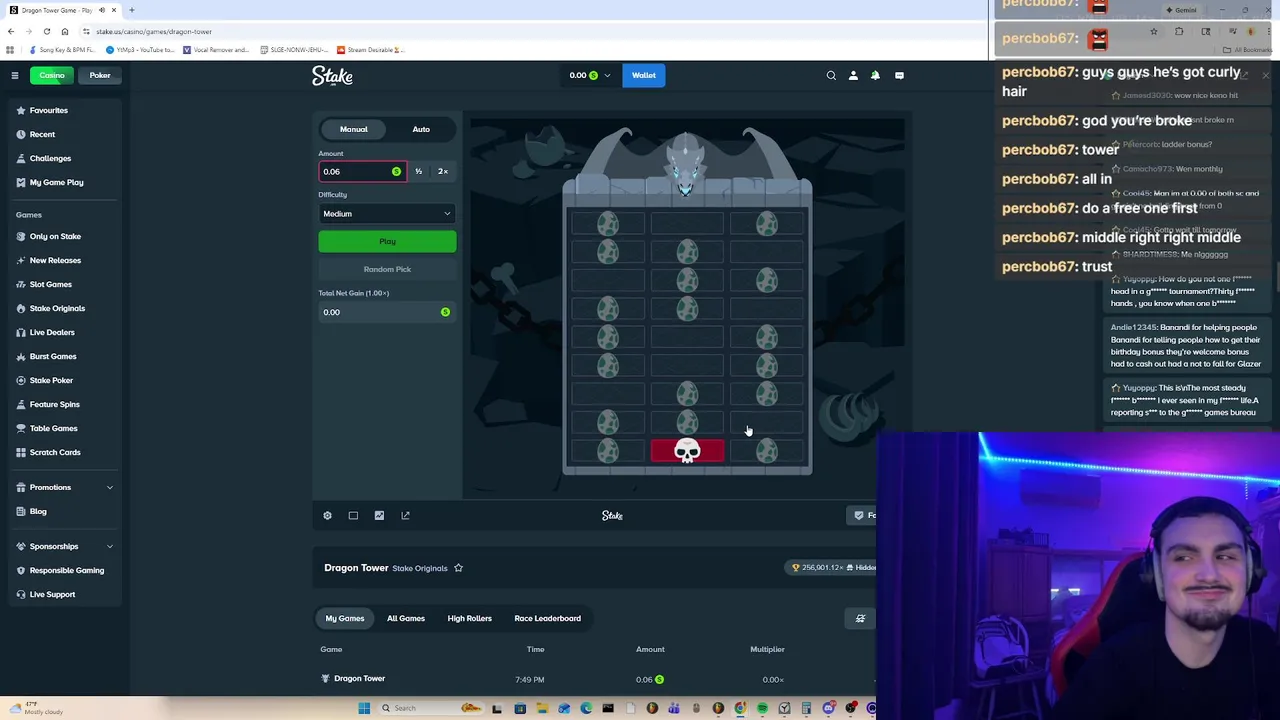The image size is (1280, 720).
Task: Double the bet with 2× button
Action: pos(443,171)
